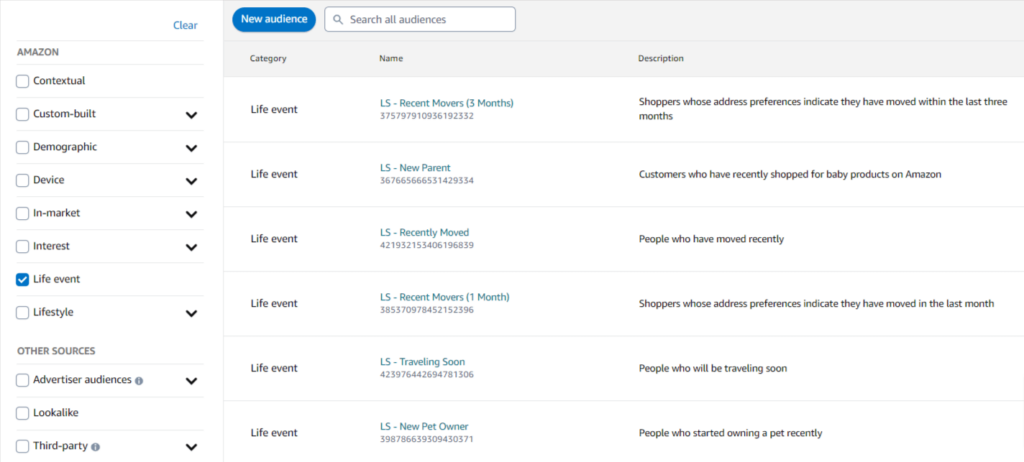
Task: Click description 'People who have moved recently'
Action: coord(711,239)
